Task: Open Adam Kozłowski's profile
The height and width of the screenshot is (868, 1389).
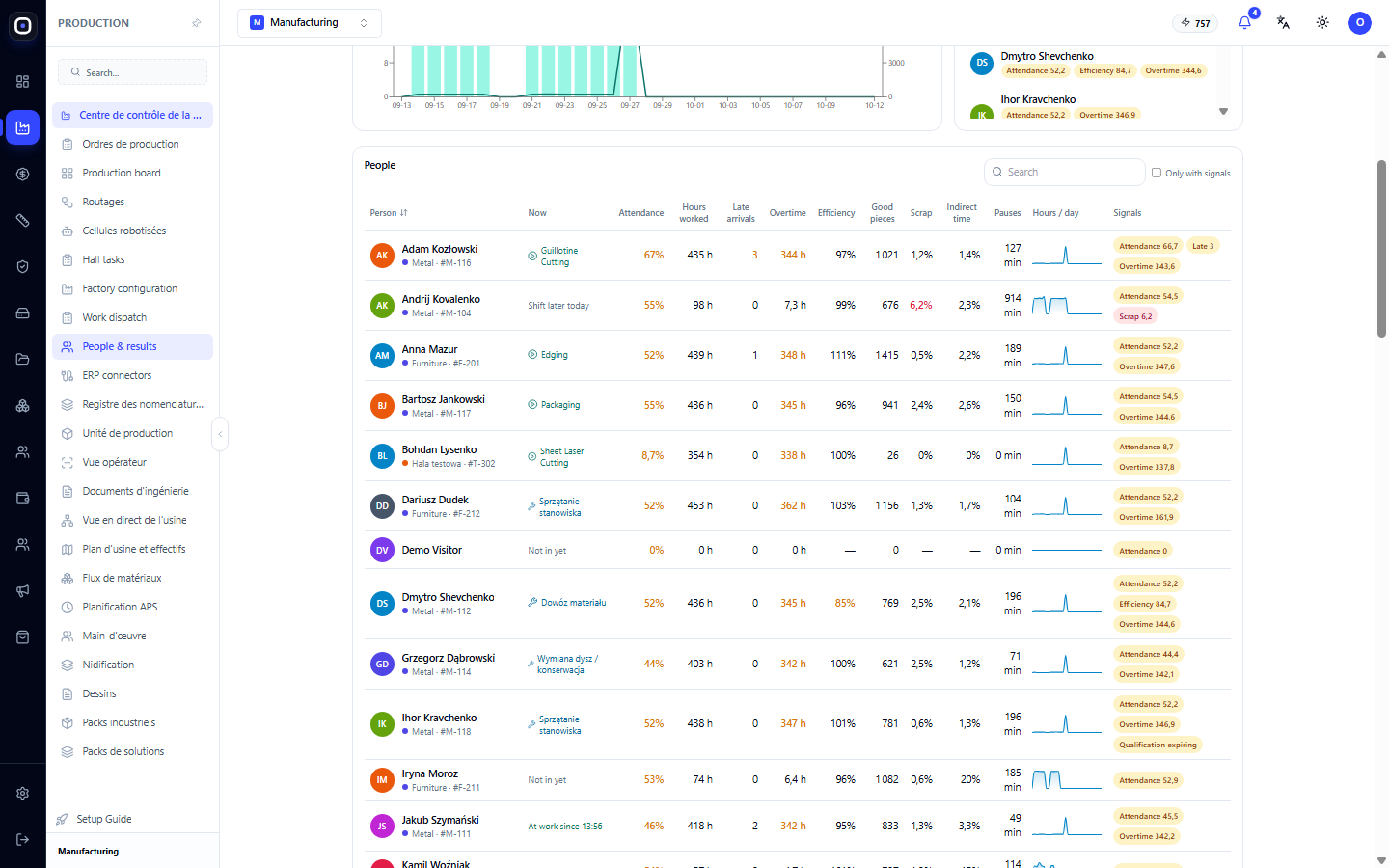Action: point(440,249)
